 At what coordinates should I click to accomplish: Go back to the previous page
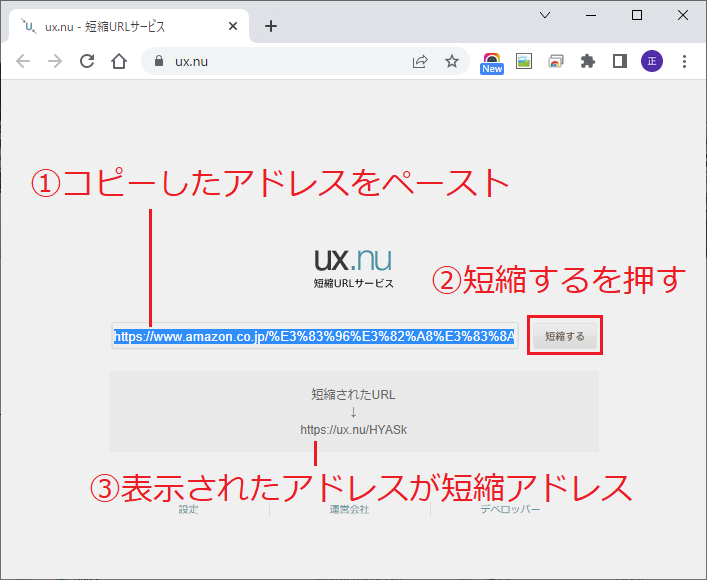pyautogui.click(x=23, y=61)
